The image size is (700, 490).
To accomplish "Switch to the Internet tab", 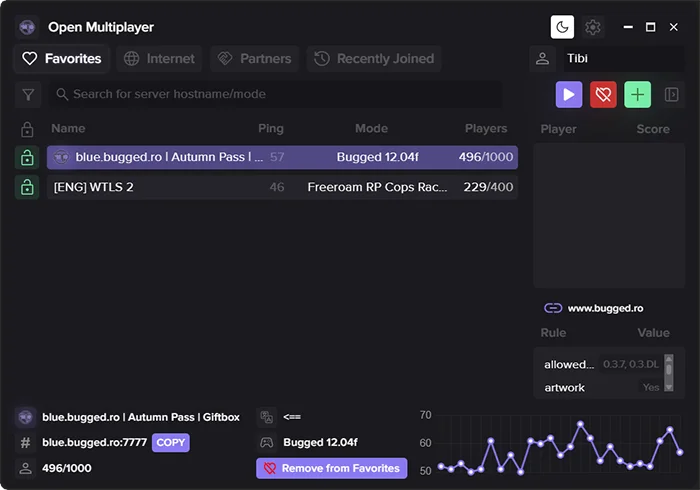I will tap(159, 59).
